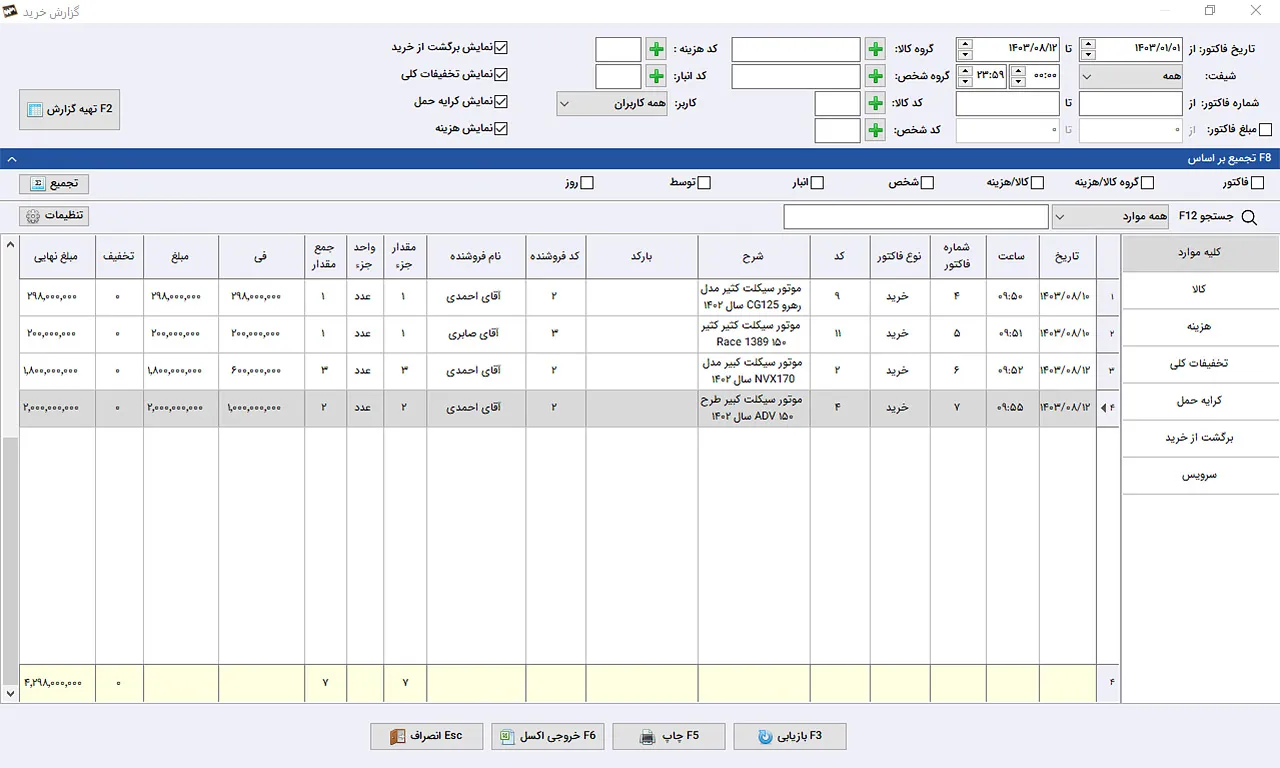Check the روز aggregation checkbox
This screenshot has height=768, width=1280.
588,183
